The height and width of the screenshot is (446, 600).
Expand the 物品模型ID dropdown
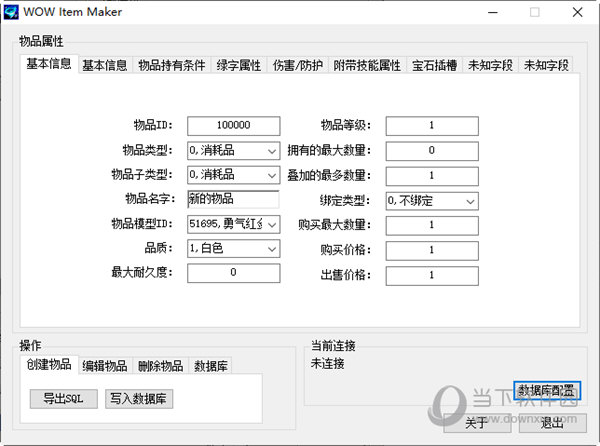coord(233,224)
